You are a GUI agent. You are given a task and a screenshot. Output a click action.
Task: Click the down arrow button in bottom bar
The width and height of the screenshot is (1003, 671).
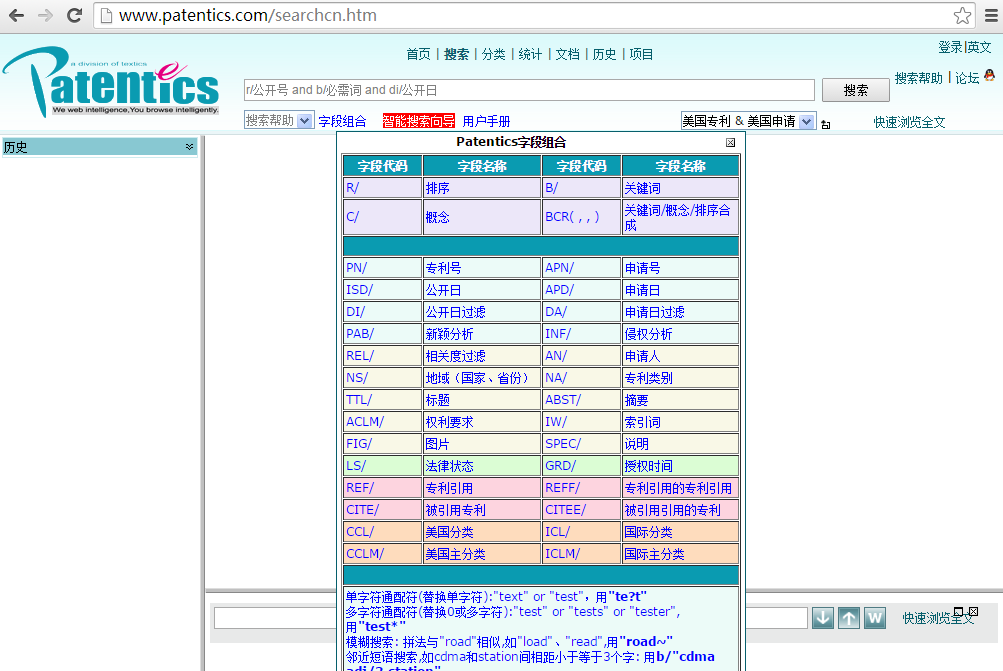[823, 618]
